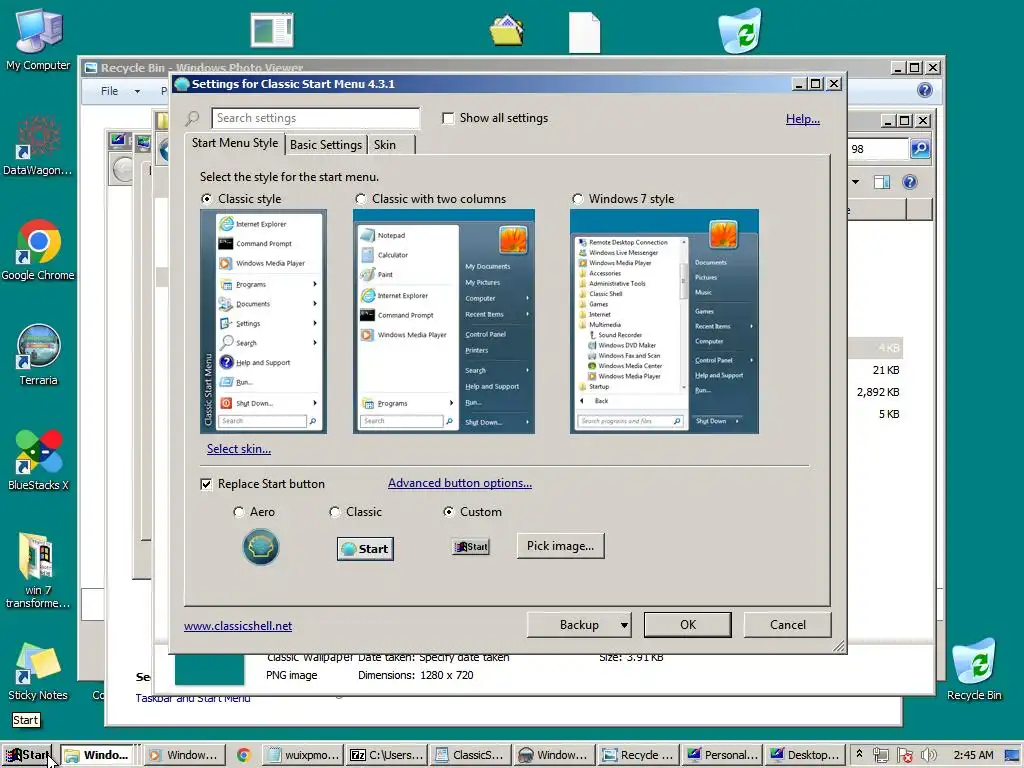The width and height of the screenshot is (1024, 768).
Task: Switch to Skin tab
Action: point(385,145)
